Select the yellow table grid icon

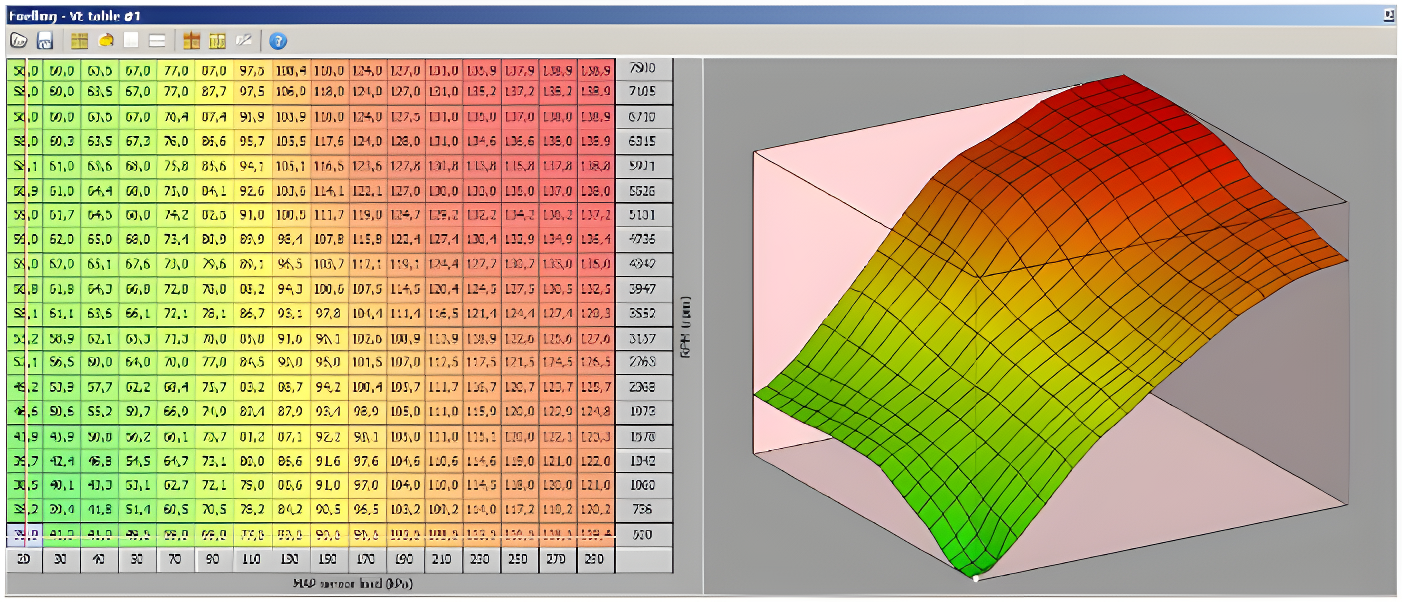(80, 41)
